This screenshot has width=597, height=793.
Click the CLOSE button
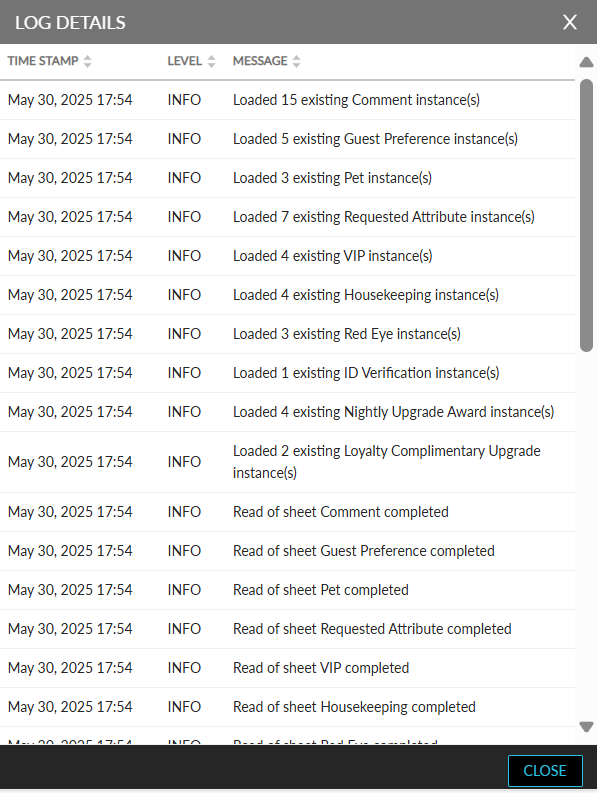point(545,771)
